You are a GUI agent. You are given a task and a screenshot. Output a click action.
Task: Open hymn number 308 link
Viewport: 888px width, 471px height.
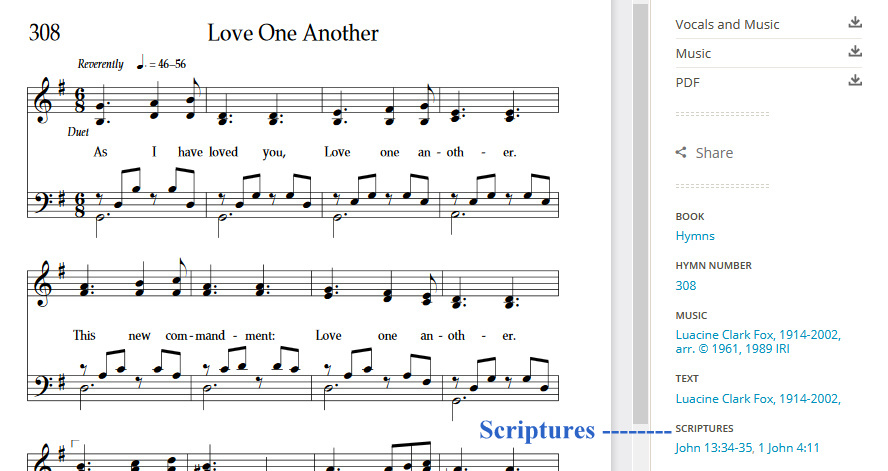click(x=685, y=285)
